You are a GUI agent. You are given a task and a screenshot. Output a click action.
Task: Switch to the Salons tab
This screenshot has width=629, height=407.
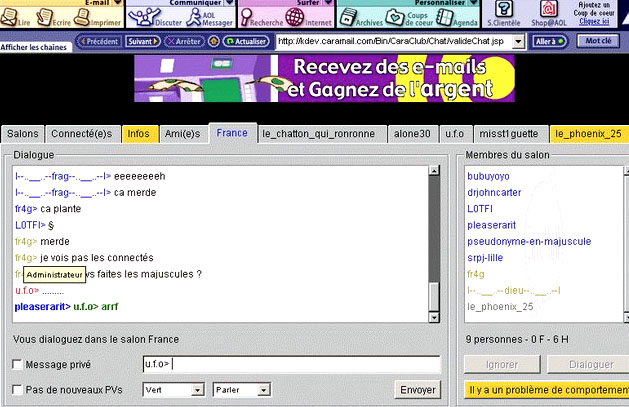coord(22,133)
